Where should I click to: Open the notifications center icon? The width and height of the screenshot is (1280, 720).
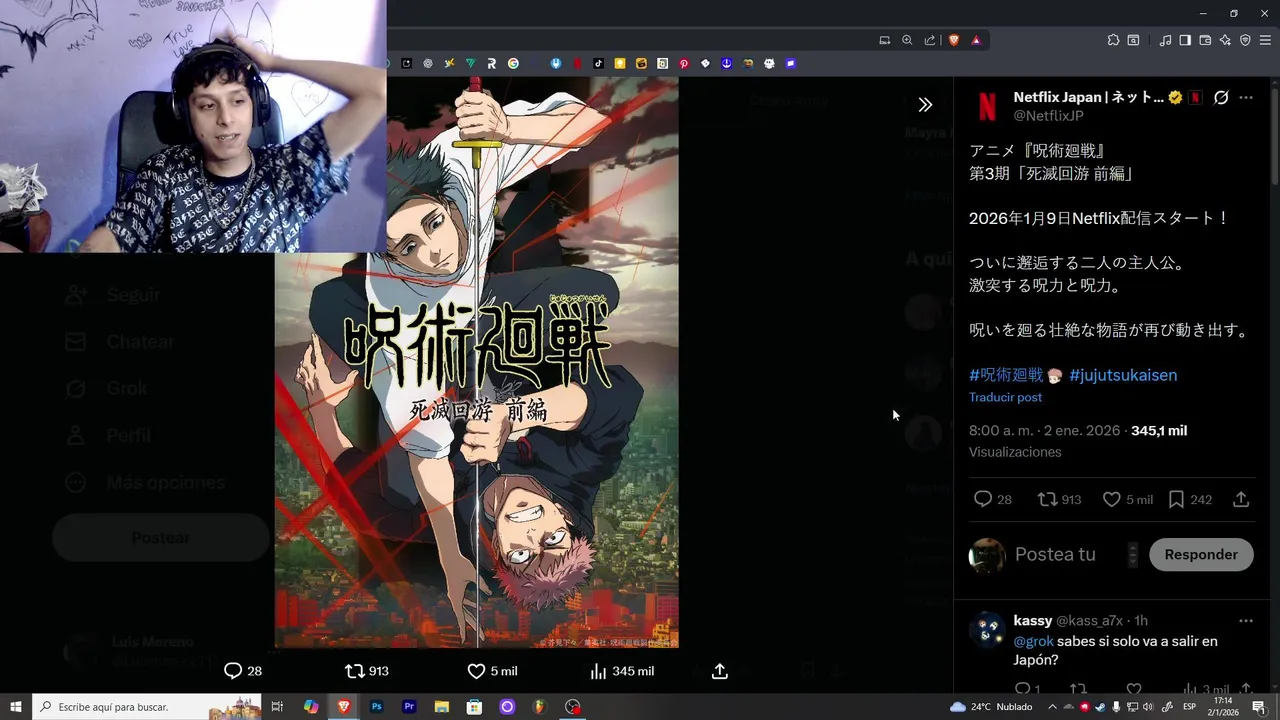(x=1259, y=707)
